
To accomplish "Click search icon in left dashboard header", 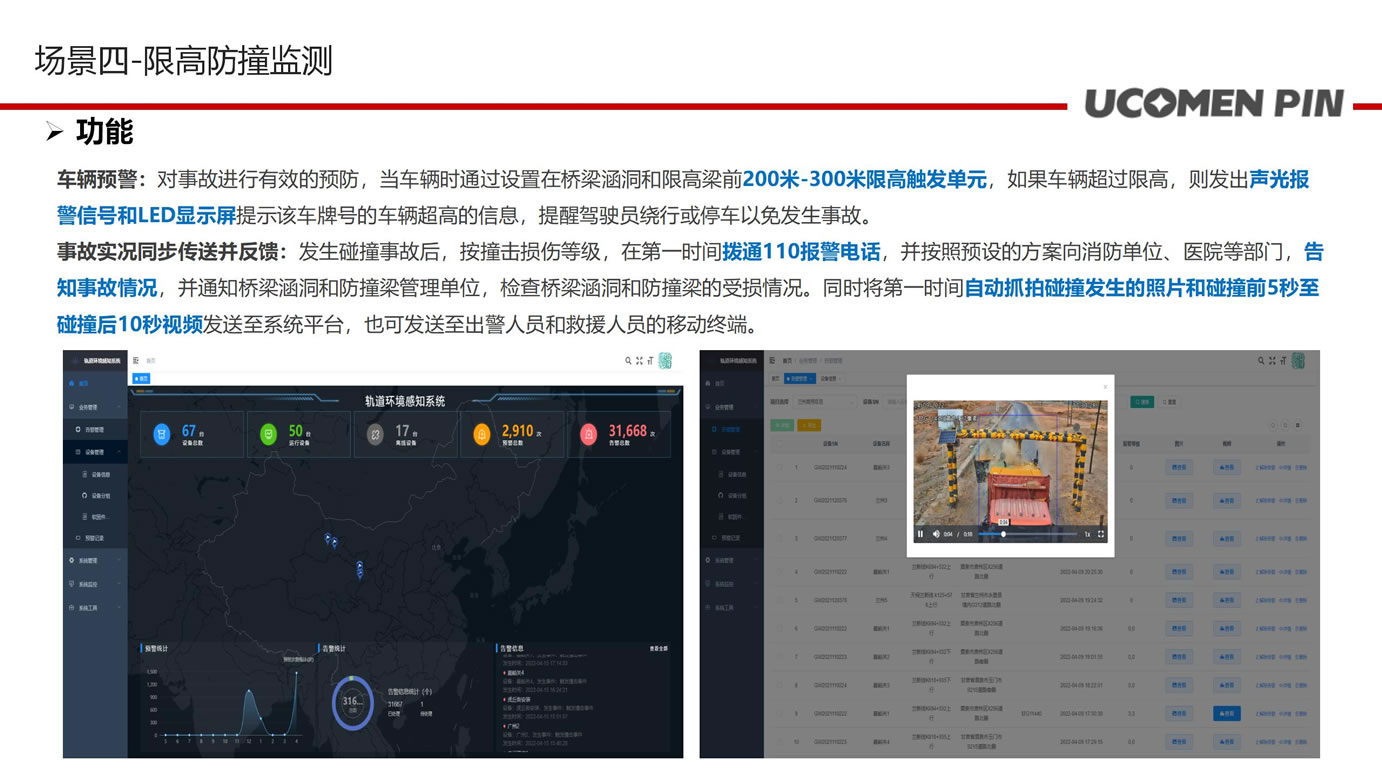I will [628, 361].
